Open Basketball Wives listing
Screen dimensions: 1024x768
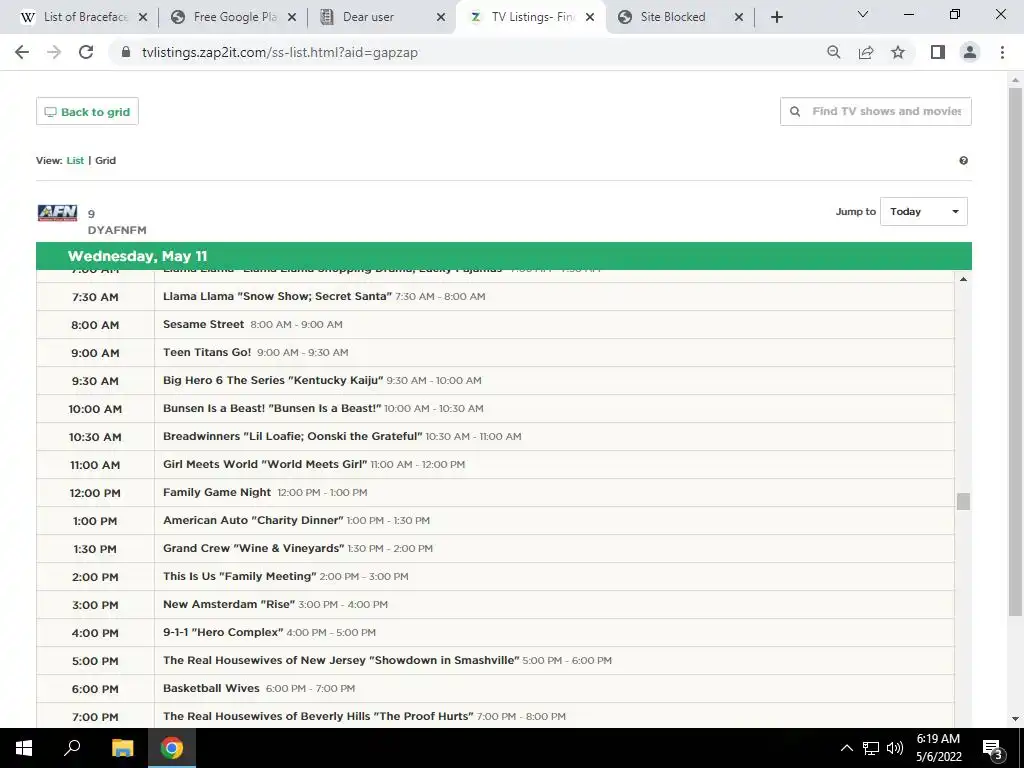[211, 689]
